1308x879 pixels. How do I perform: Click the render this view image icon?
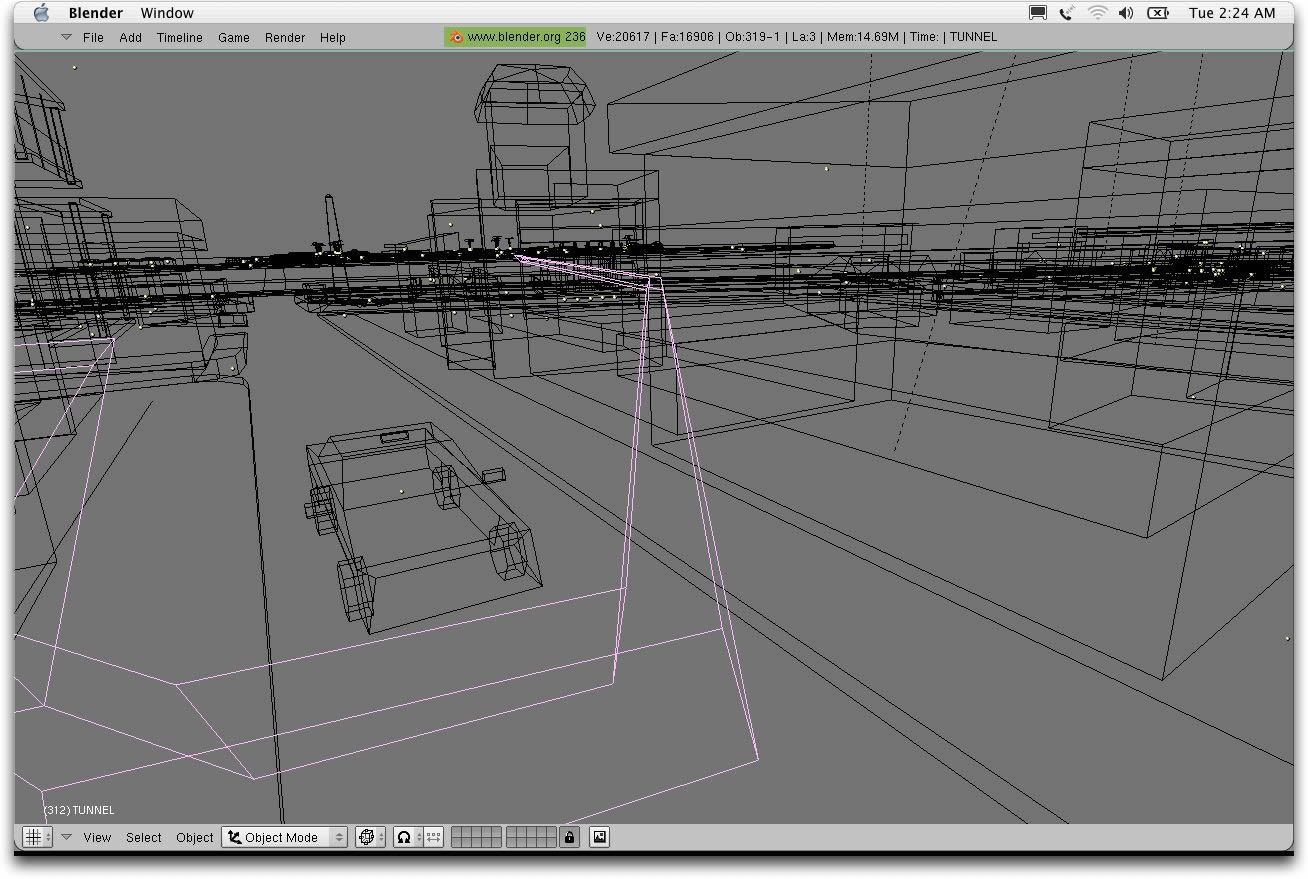point(599,837)
